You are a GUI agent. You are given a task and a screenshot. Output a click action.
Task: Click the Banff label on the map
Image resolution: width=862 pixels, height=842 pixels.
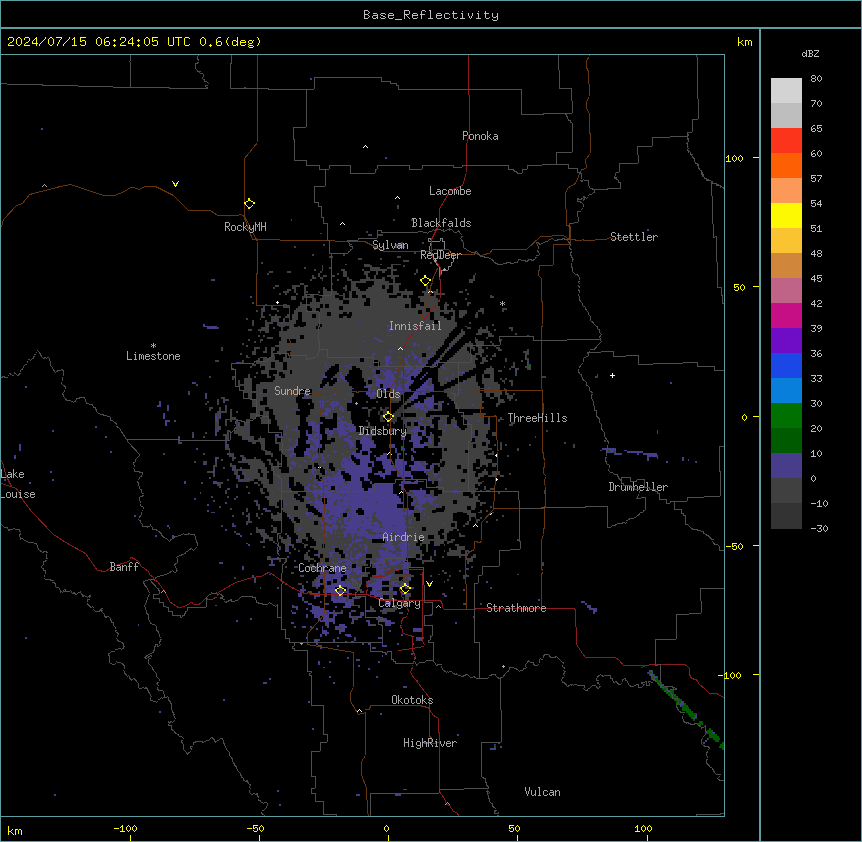click(124, 566)
